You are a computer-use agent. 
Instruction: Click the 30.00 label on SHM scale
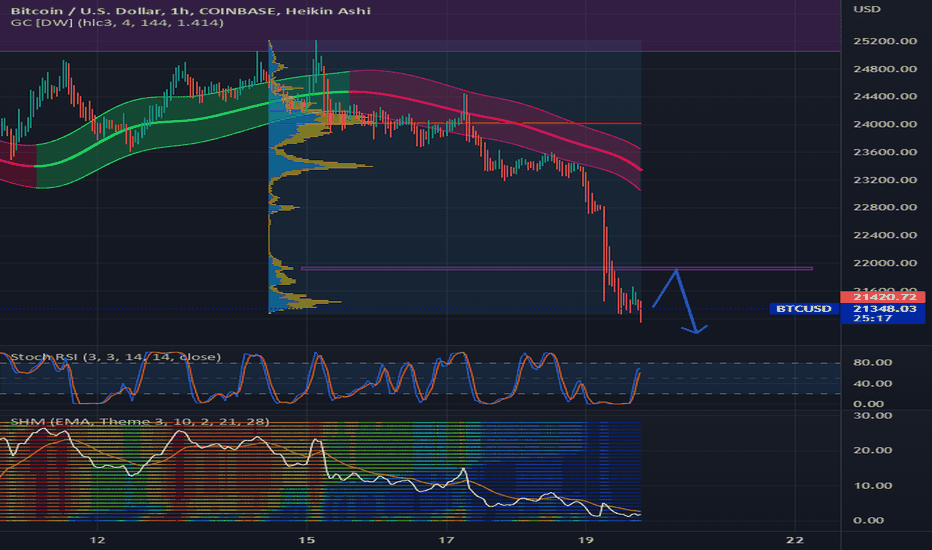coord(873,415)
